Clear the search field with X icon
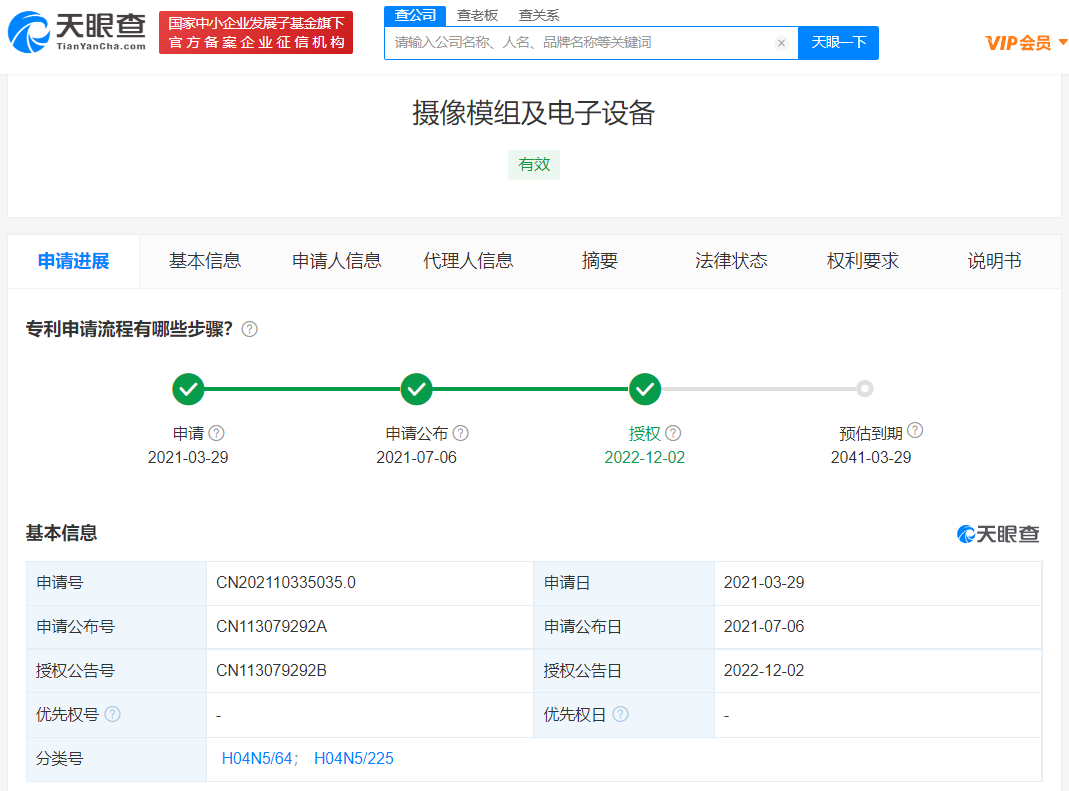Viewport: 1069px width, 791px height. (781, 43)
